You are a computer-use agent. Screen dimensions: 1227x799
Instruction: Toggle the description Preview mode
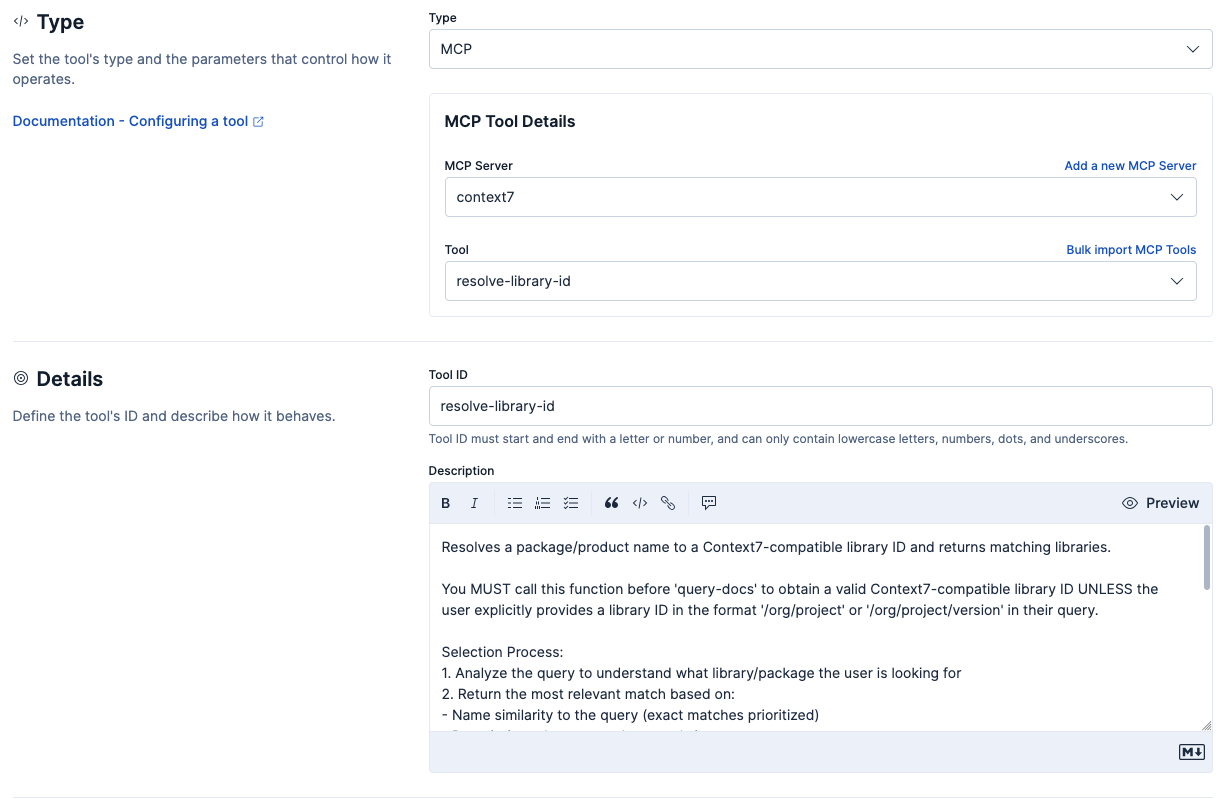(1160, 503)
